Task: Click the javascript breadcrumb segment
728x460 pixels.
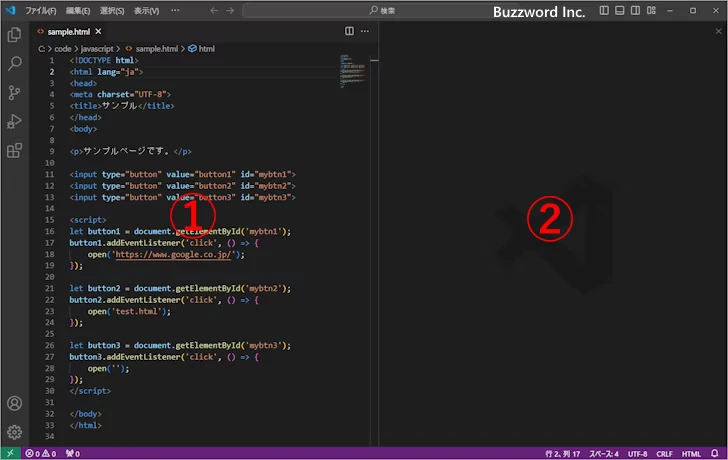Action: click(97, 49)
